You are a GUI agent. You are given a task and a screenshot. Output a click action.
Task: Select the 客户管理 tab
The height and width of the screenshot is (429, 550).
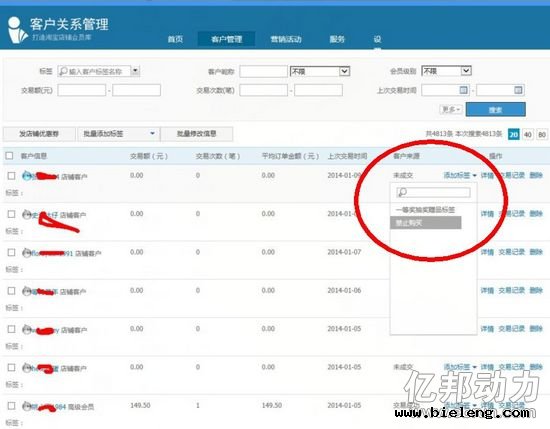226,39
